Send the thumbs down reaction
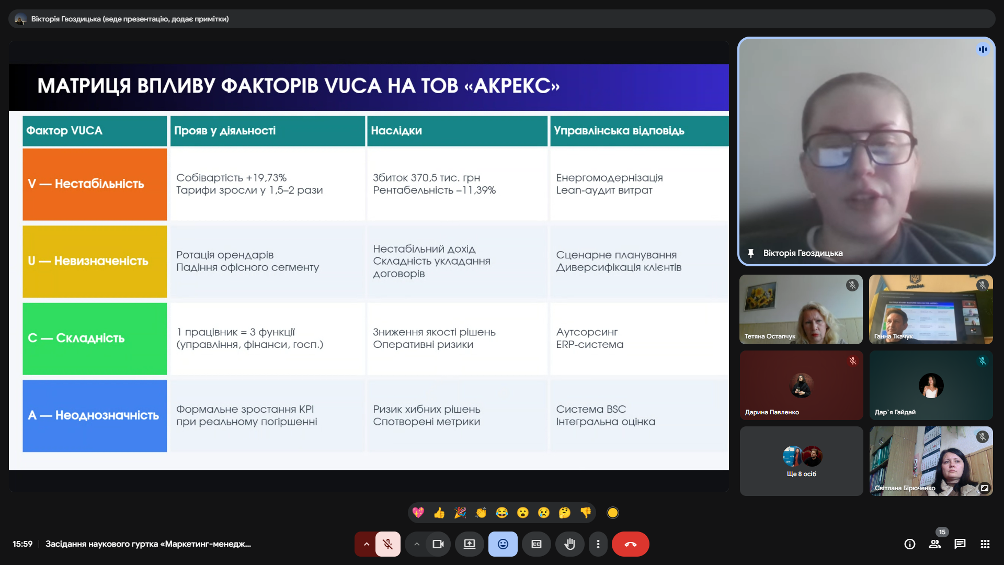 (x=586, y=513)
